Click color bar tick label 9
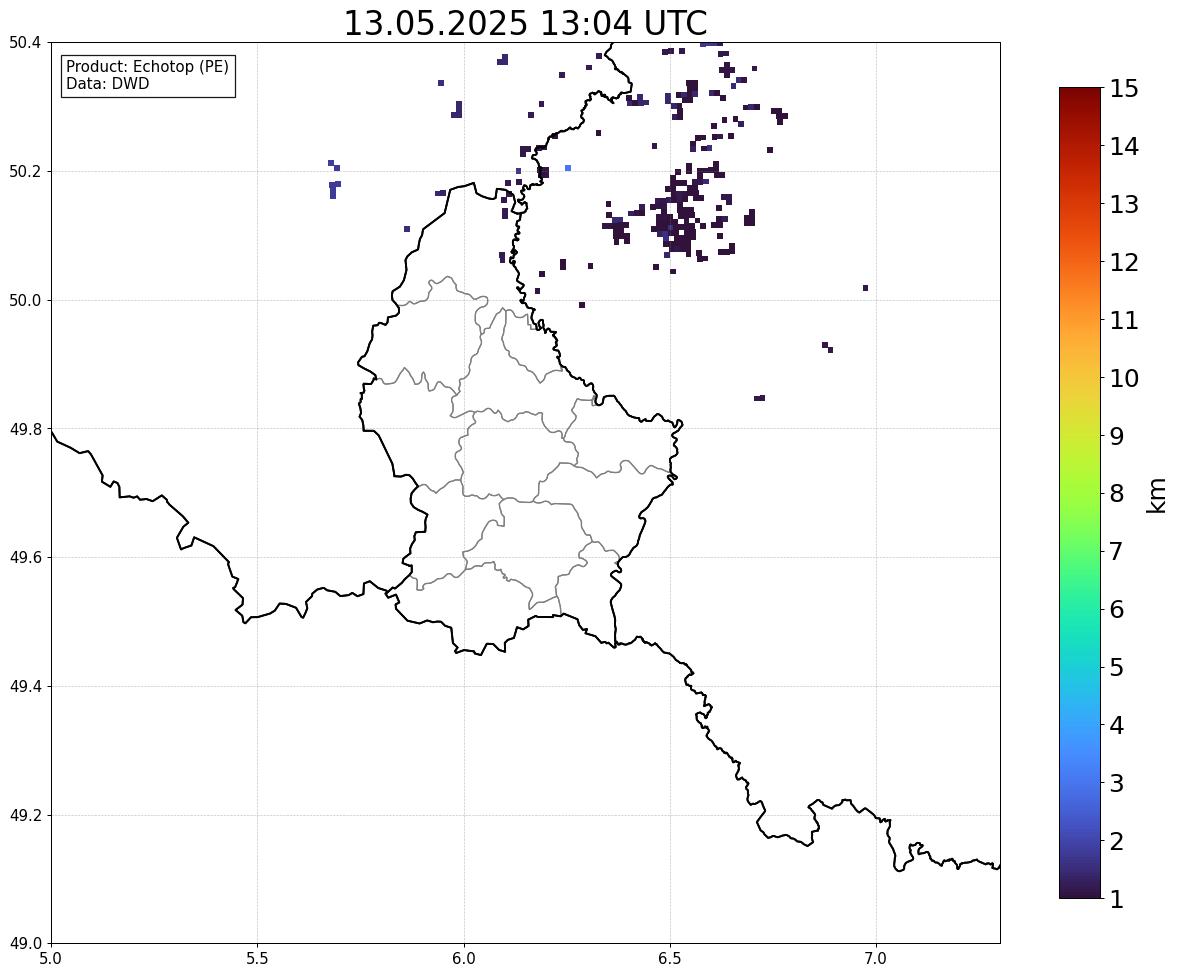Screen dimensions: 1178x976 pyautogui.click(x=1116, y=436)
